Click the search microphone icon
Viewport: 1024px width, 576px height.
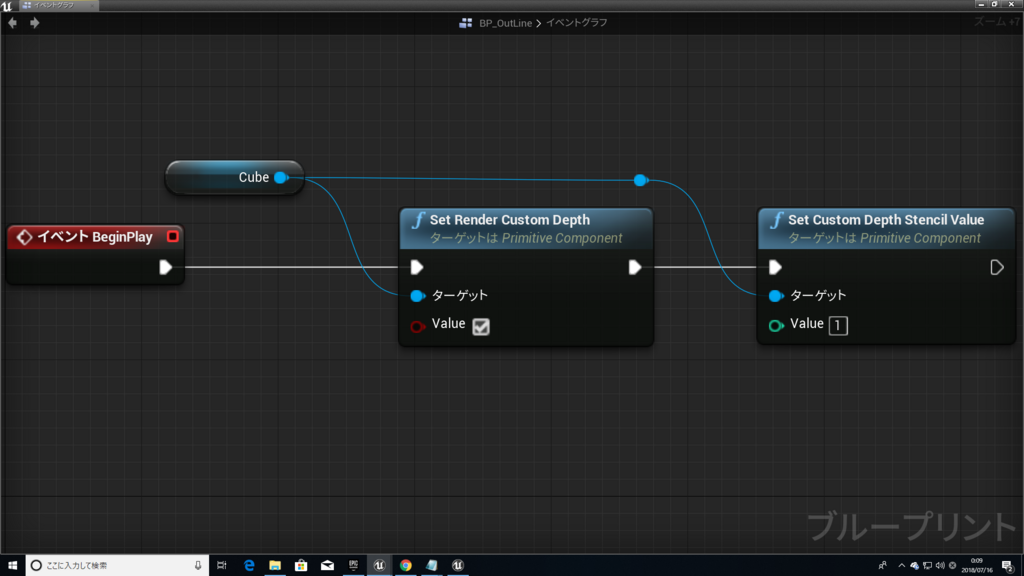pos(198,566)
